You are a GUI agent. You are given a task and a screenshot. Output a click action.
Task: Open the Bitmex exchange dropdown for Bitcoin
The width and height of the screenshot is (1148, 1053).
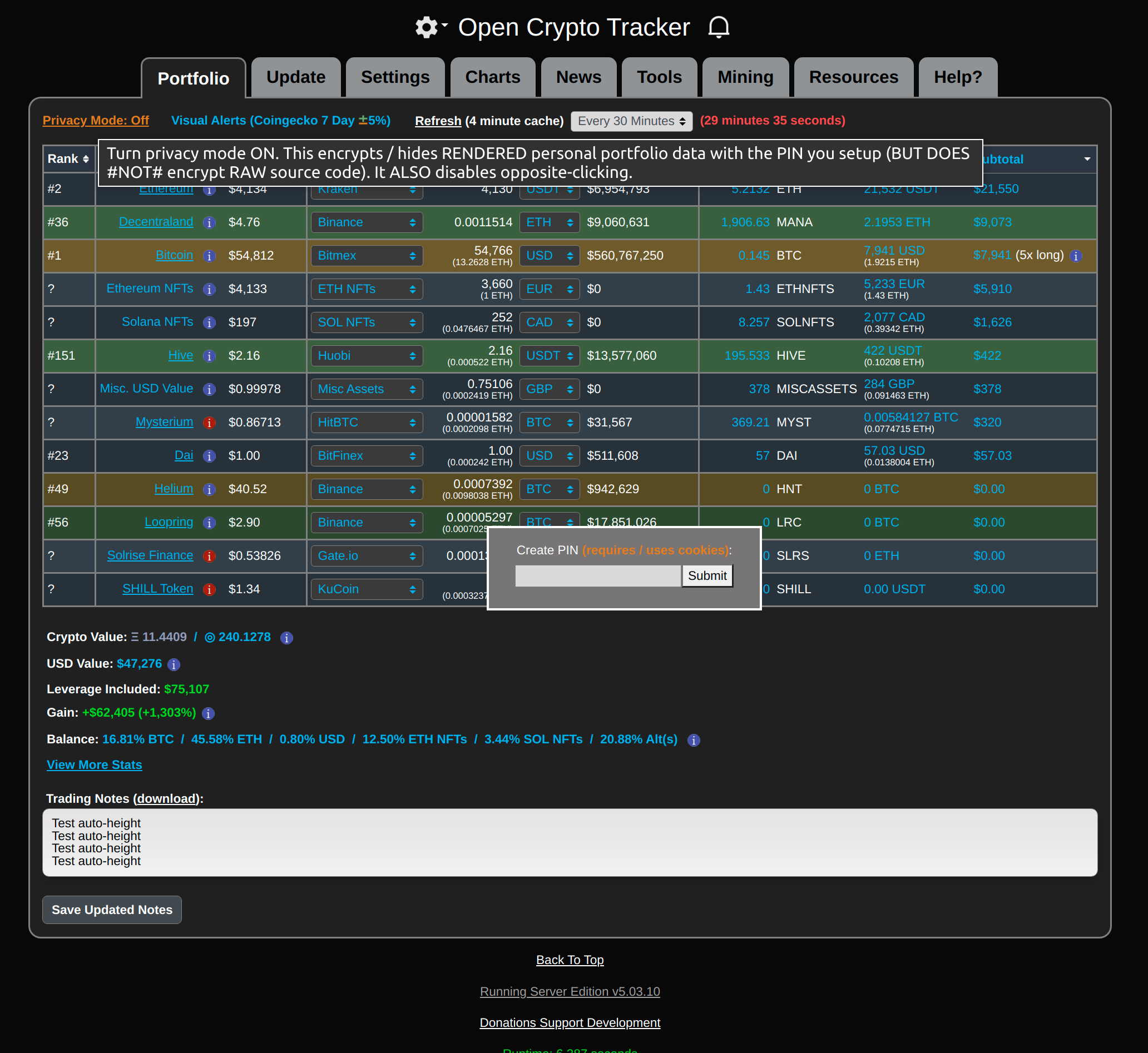pyautogui.click(x=367, y=256)
